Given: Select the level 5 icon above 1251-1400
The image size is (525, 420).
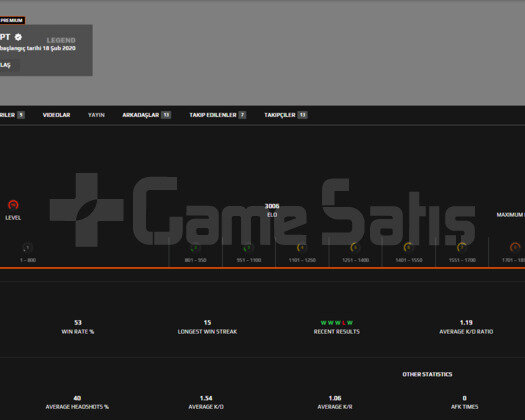Looking at the screenshot, I should point(355,248).
